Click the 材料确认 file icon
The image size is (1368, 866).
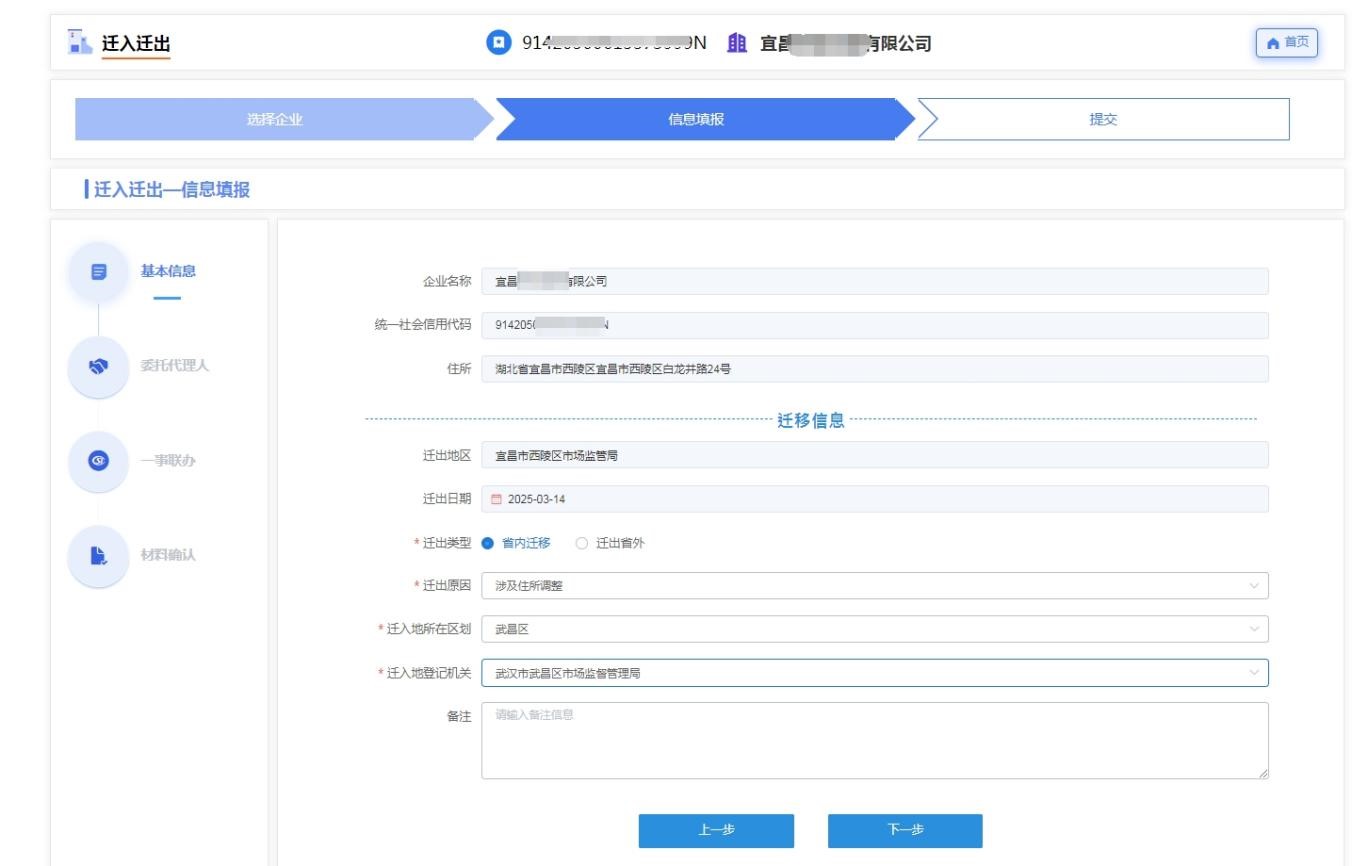(98, 555)
